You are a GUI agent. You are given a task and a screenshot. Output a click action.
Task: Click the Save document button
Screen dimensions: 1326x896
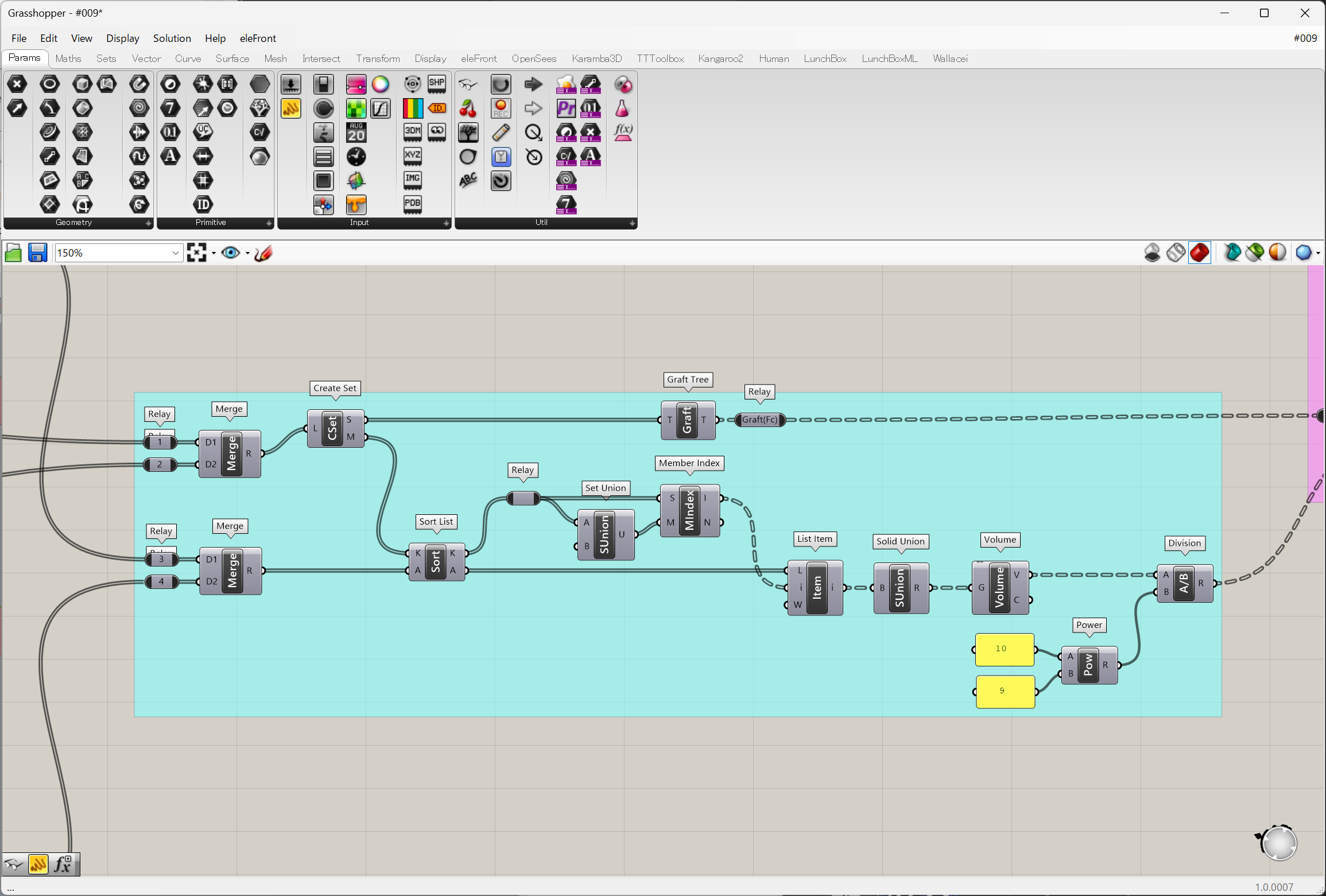coord(37,253)
